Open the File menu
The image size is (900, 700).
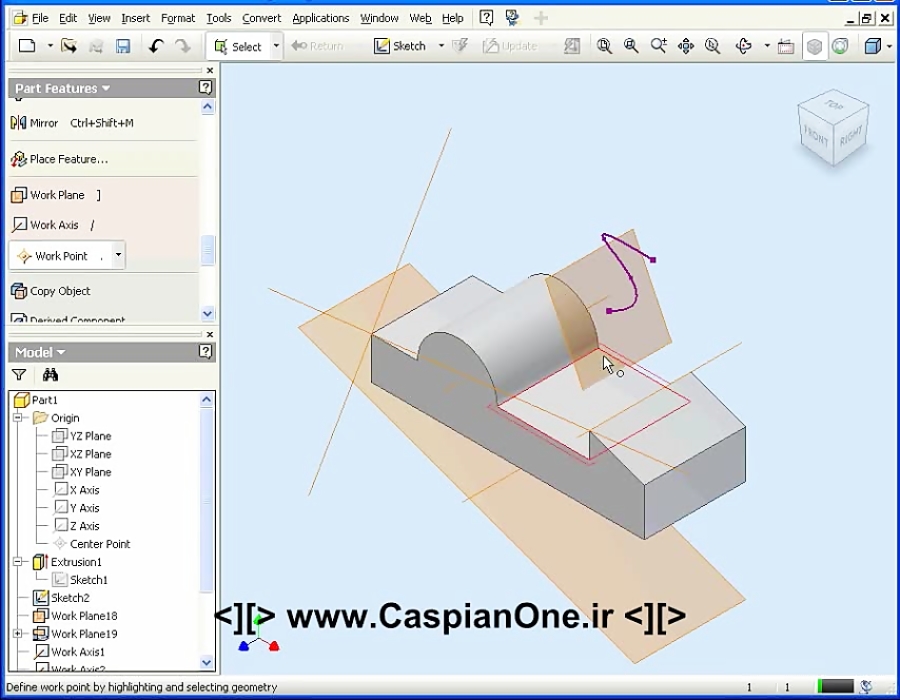40,18
